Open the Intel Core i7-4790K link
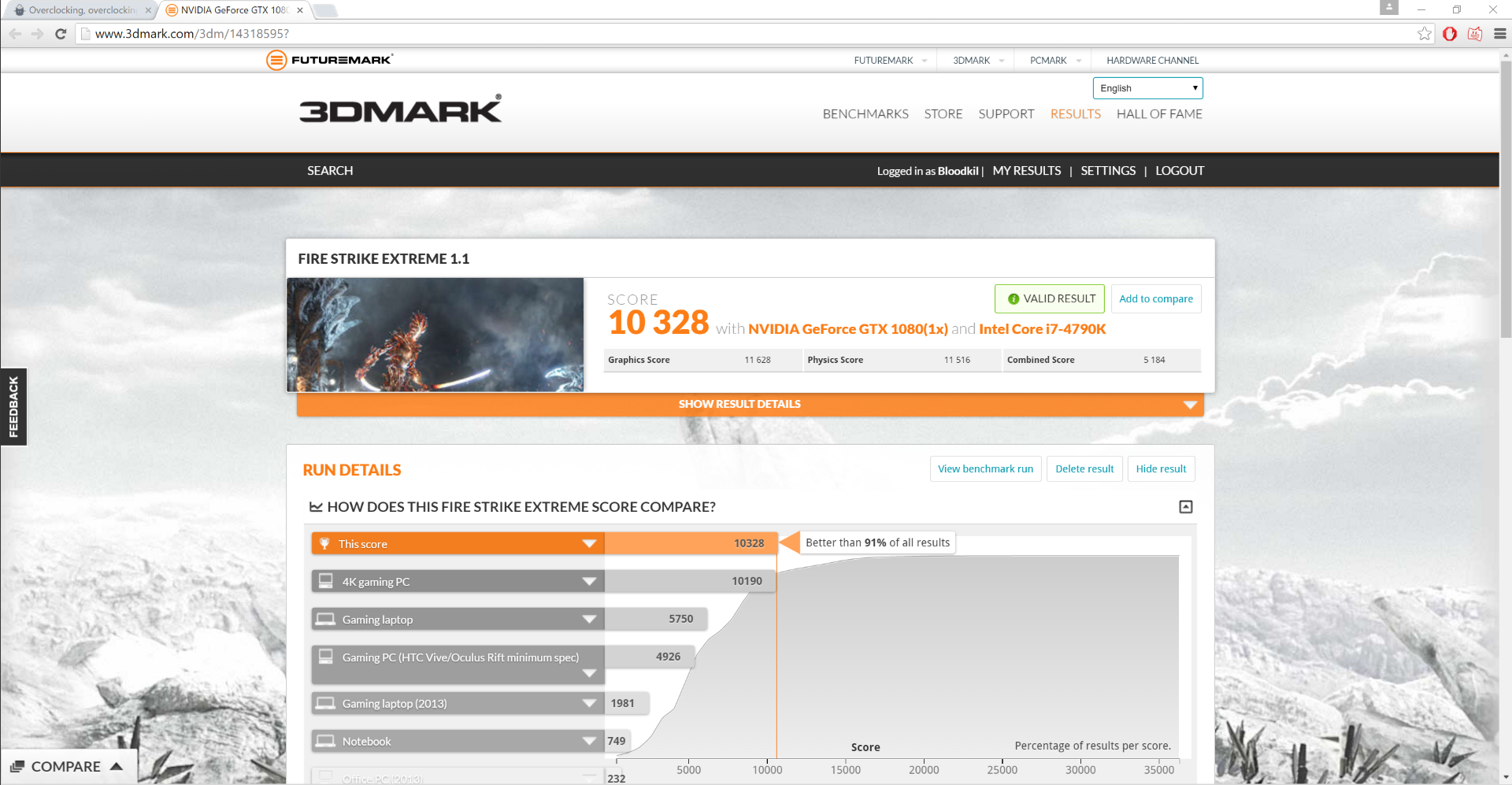 pos(1043,329)
